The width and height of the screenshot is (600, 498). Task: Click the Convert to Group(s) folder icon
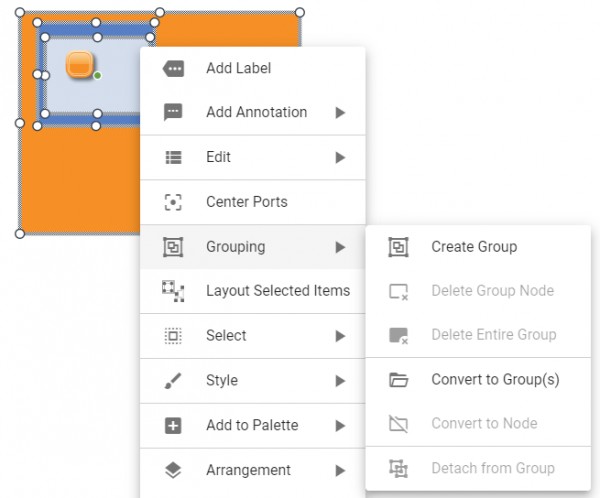pos(398,380)
